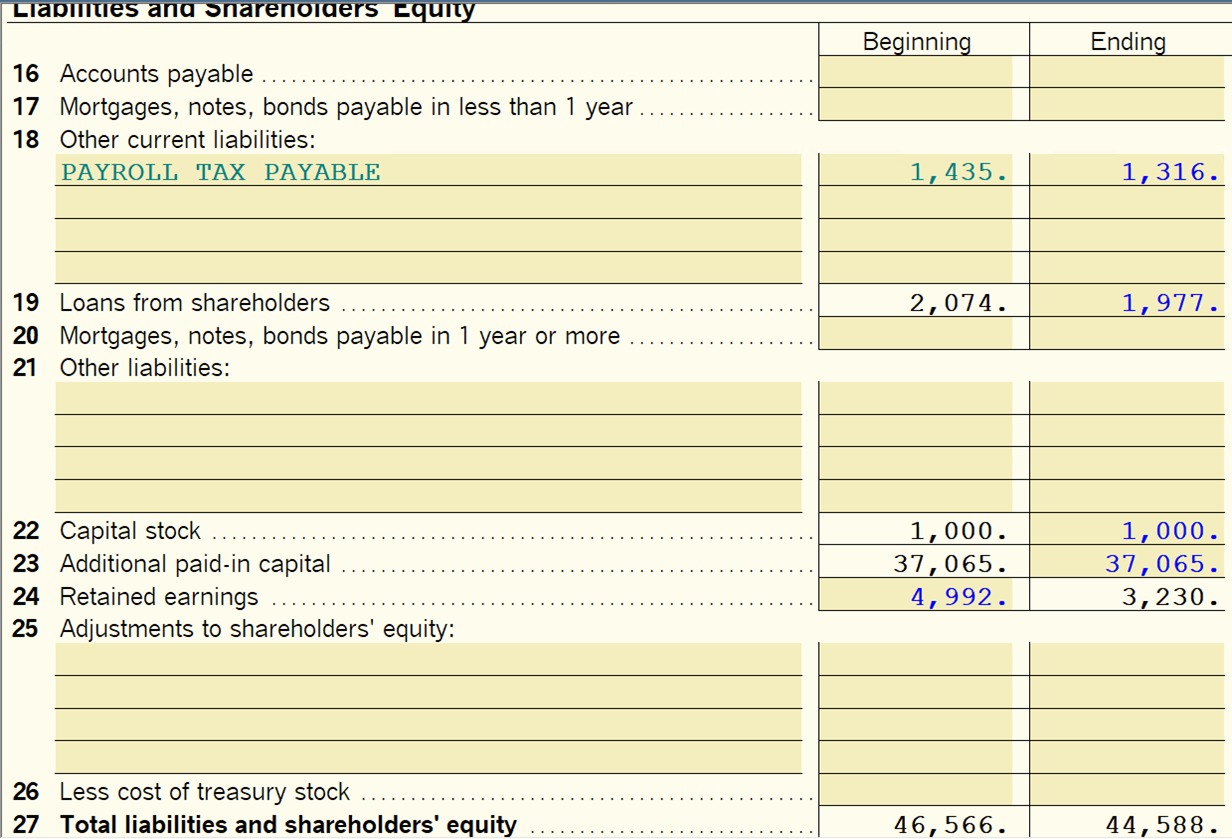This screenshot has height=839, width=1232.
Task: Click the payroll tax Beginning amount 1,435
Action: tap(916, 172)
